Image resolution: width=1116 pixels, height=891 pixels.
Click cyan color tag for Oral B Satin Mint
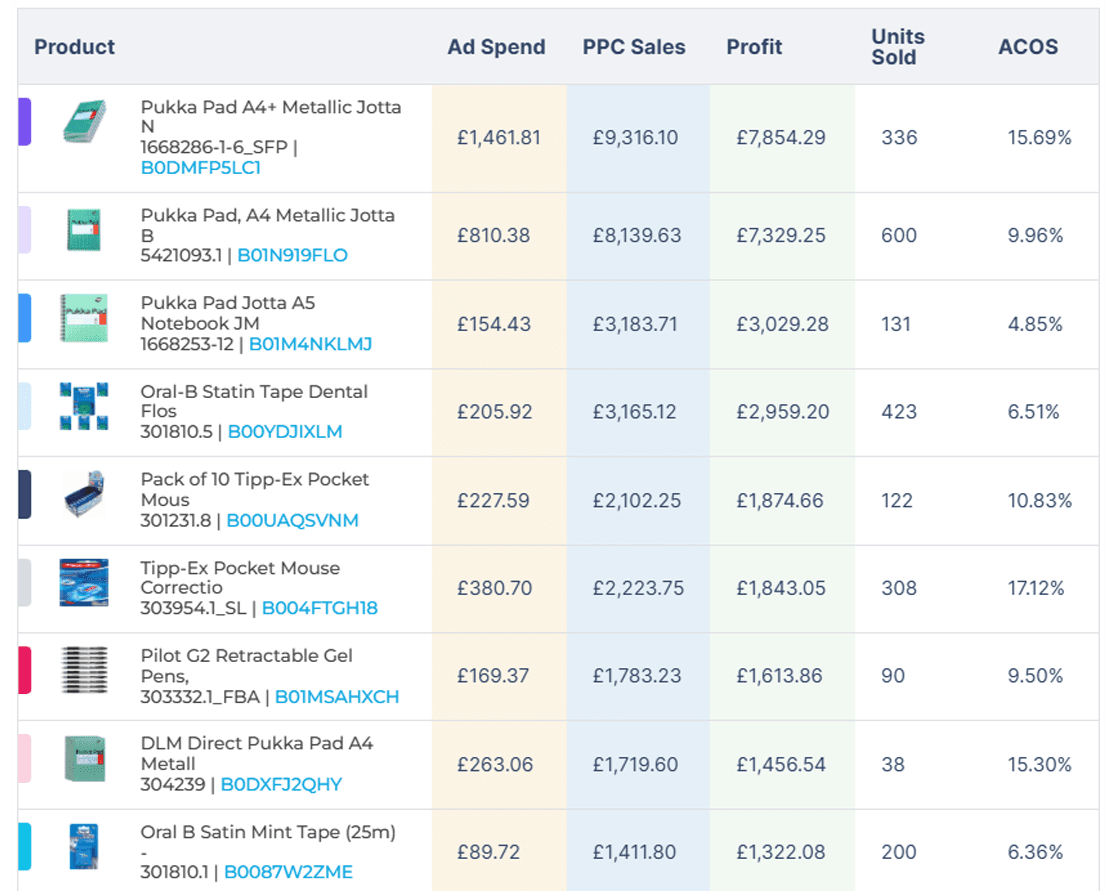coord(24,846)
